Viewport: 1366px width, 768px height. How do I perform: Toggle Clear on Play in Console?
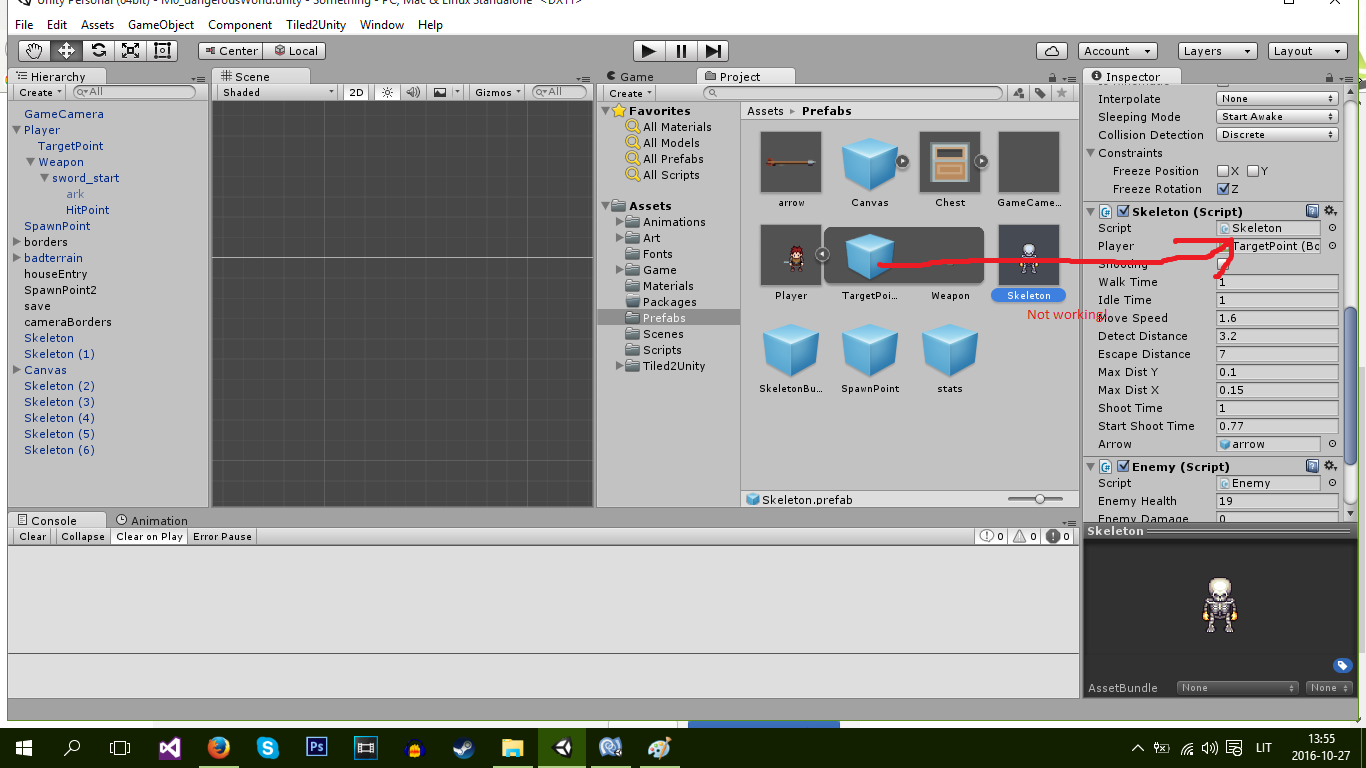[x=150, y=536]
